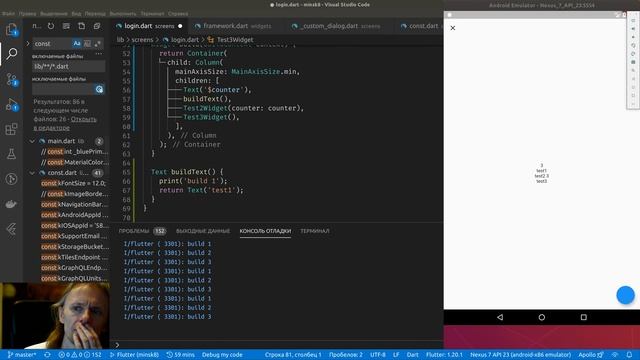
Task: Open the Search view in activity bar
Action: pyautogui.click(x=11, y=53)
